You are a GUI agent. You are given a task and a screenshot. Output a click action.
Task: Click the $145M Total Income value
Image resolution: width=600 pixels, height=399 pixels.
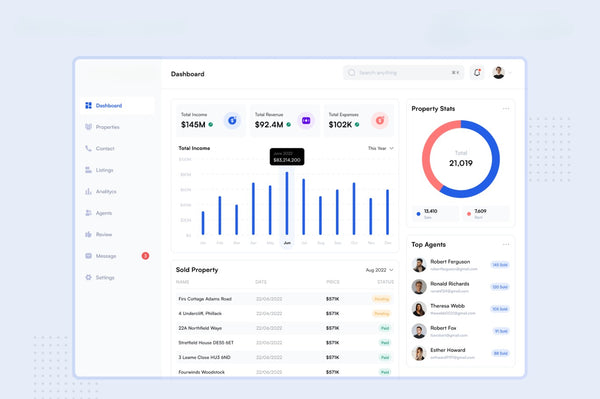193,125
